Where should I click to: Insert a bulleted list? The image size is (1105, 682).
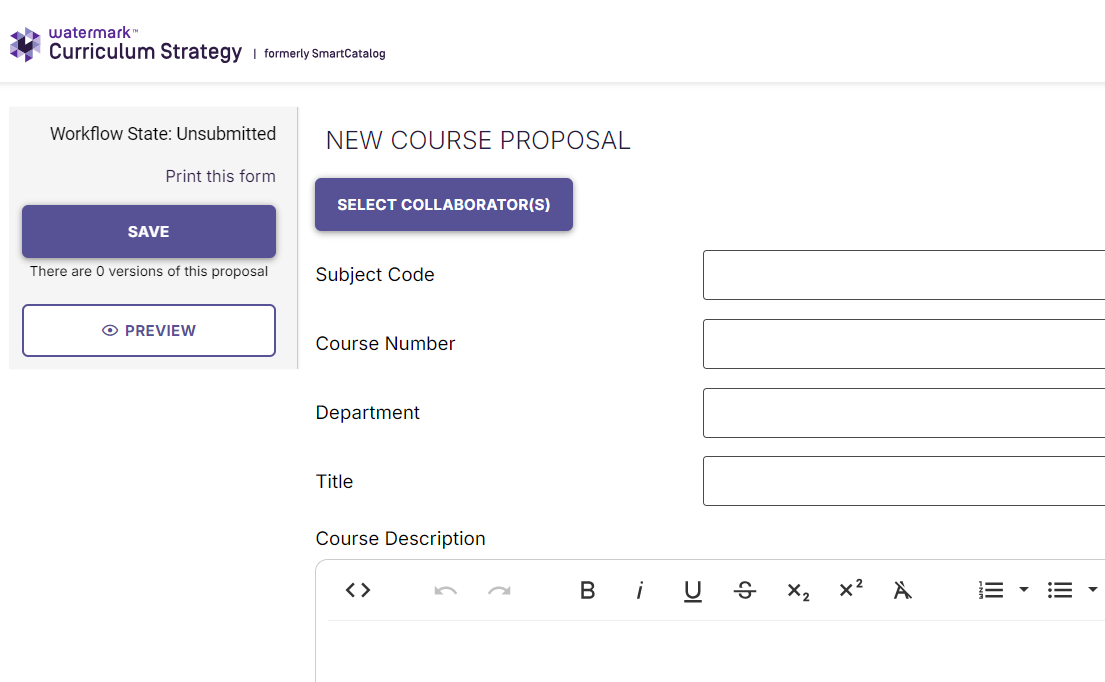1060,590
